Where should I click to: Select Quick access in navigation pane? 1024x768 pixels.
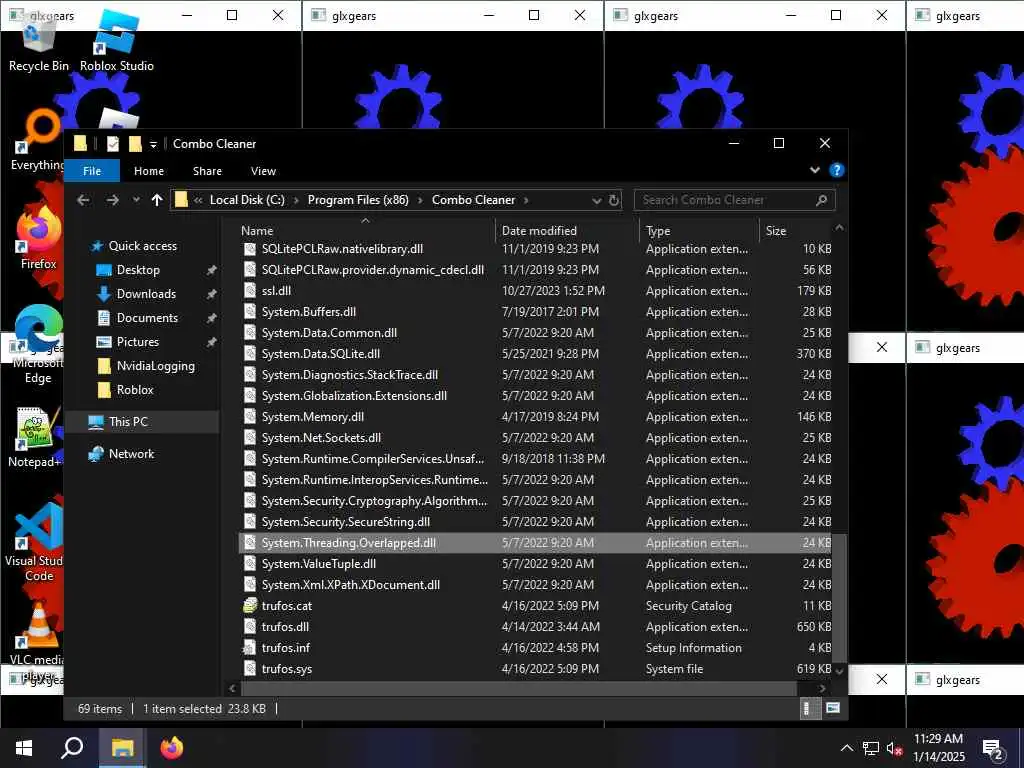click(x=142, y=246)
